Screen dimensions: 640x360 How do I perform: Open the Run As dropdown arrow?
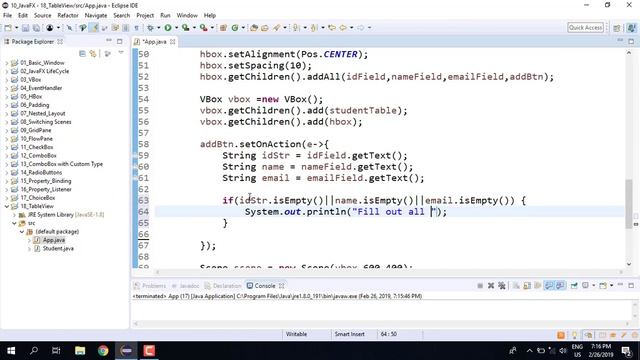pyautogui.click(x=176, y=28)
